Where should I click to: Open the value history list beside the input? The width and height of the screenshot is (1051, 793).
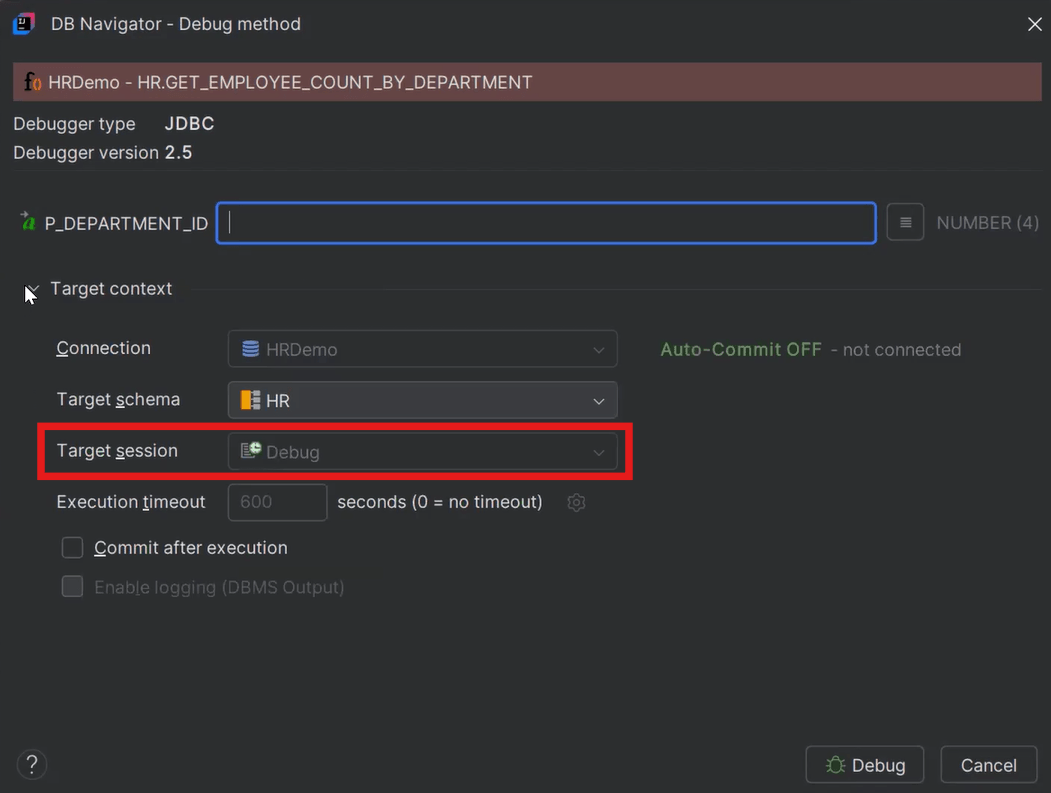tap(905, 222)
